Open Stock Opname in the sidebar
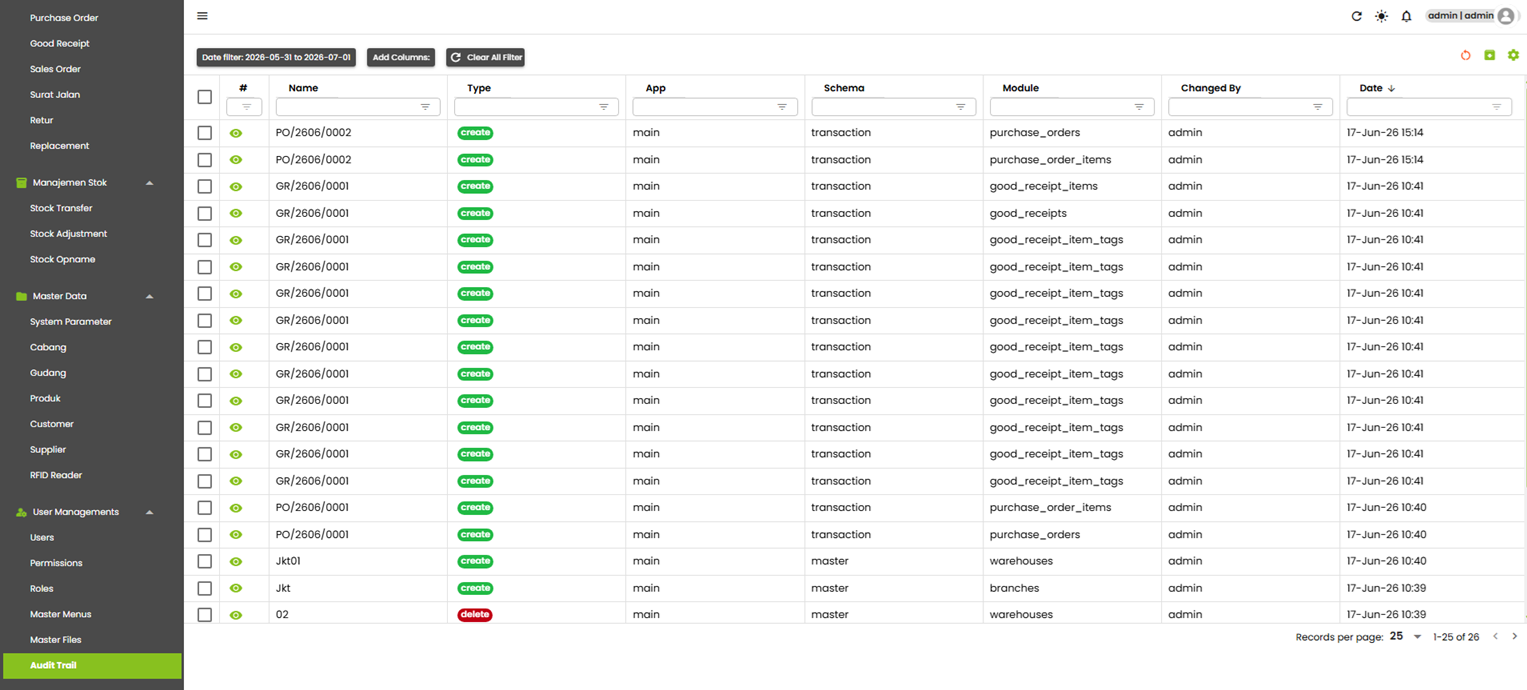This screenshot has width=1527, height=690. pos(63,259)
